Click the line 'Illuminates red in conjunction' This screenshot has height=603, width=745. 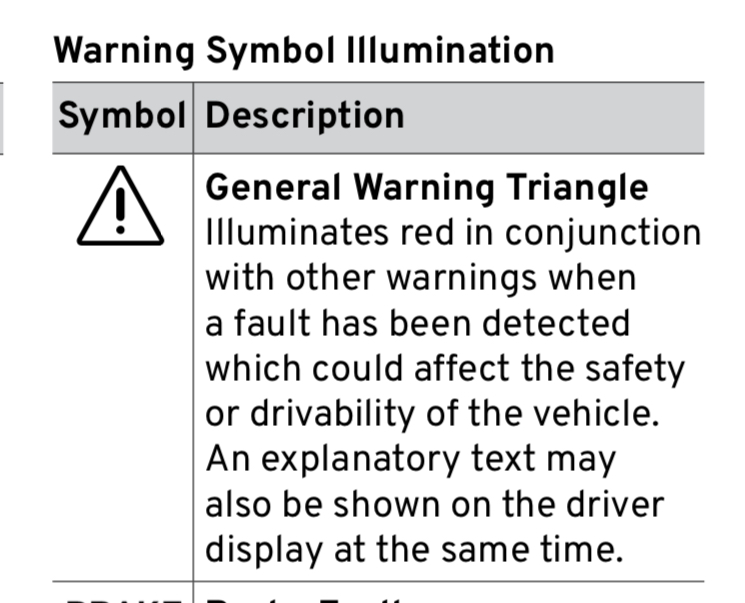453,234
